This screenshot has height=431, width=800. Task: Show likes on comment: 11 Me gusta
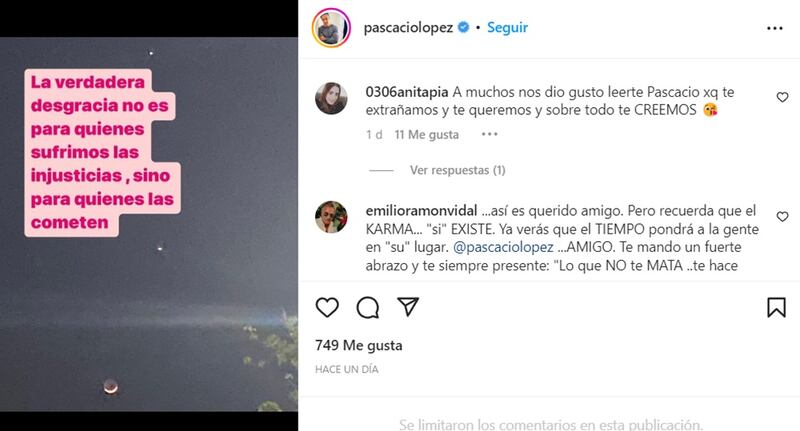[x=427, y=135]
